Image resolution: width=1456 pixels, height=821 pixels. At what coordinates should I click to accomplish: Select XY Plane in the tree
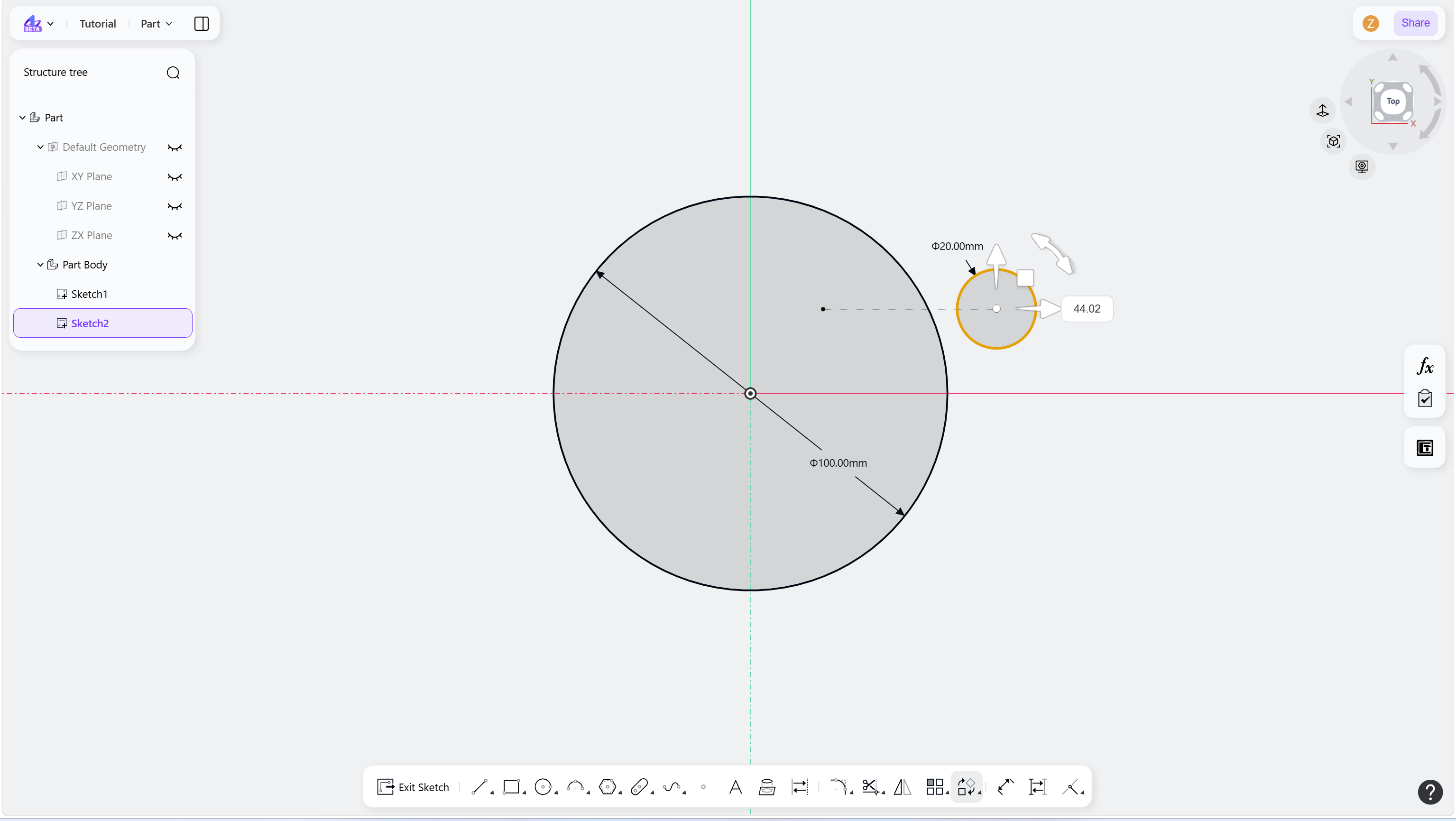pos(92,176)
